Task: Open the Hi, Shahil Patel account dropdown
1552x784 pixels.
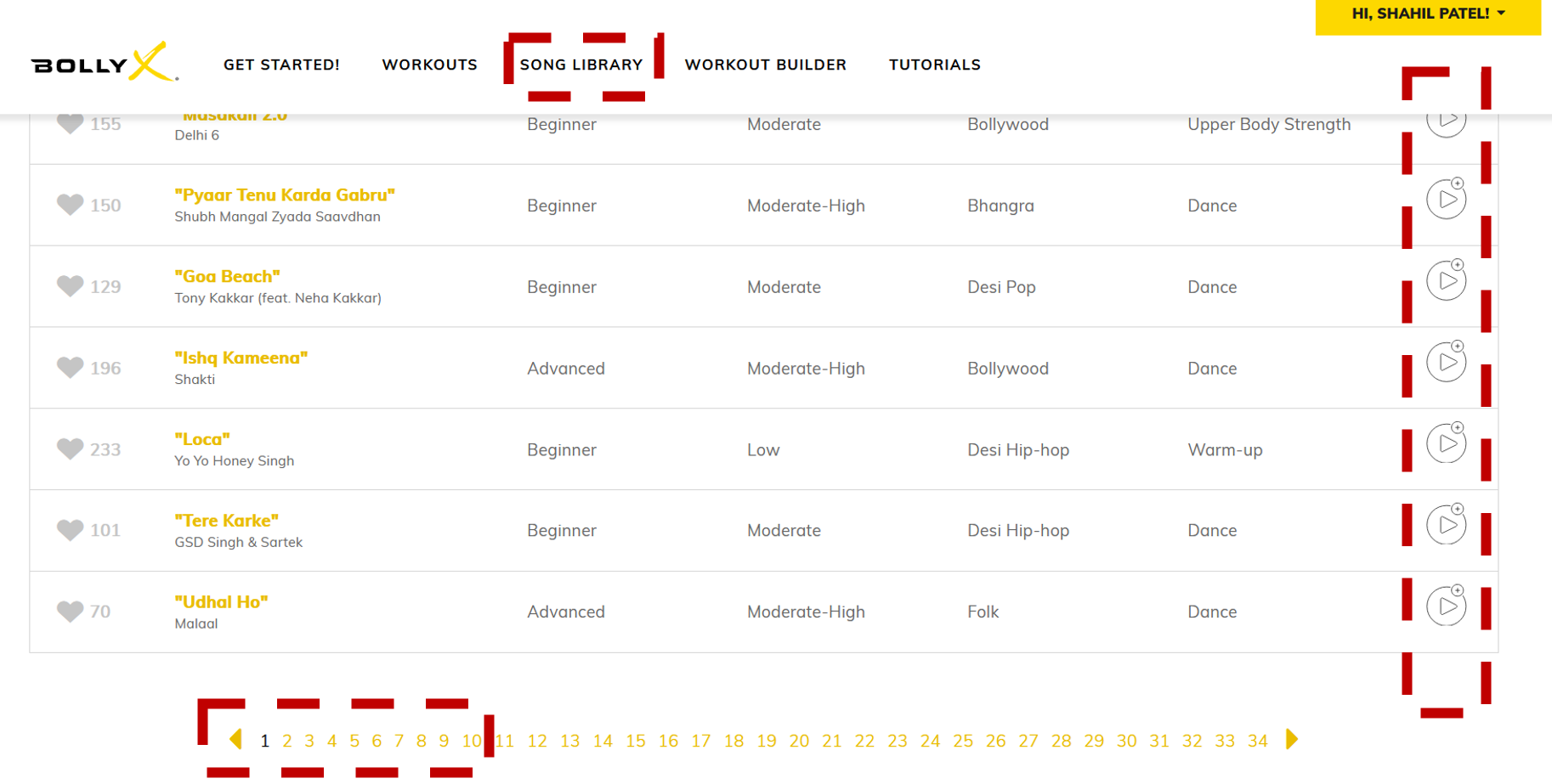Action: pos(1428,15)
